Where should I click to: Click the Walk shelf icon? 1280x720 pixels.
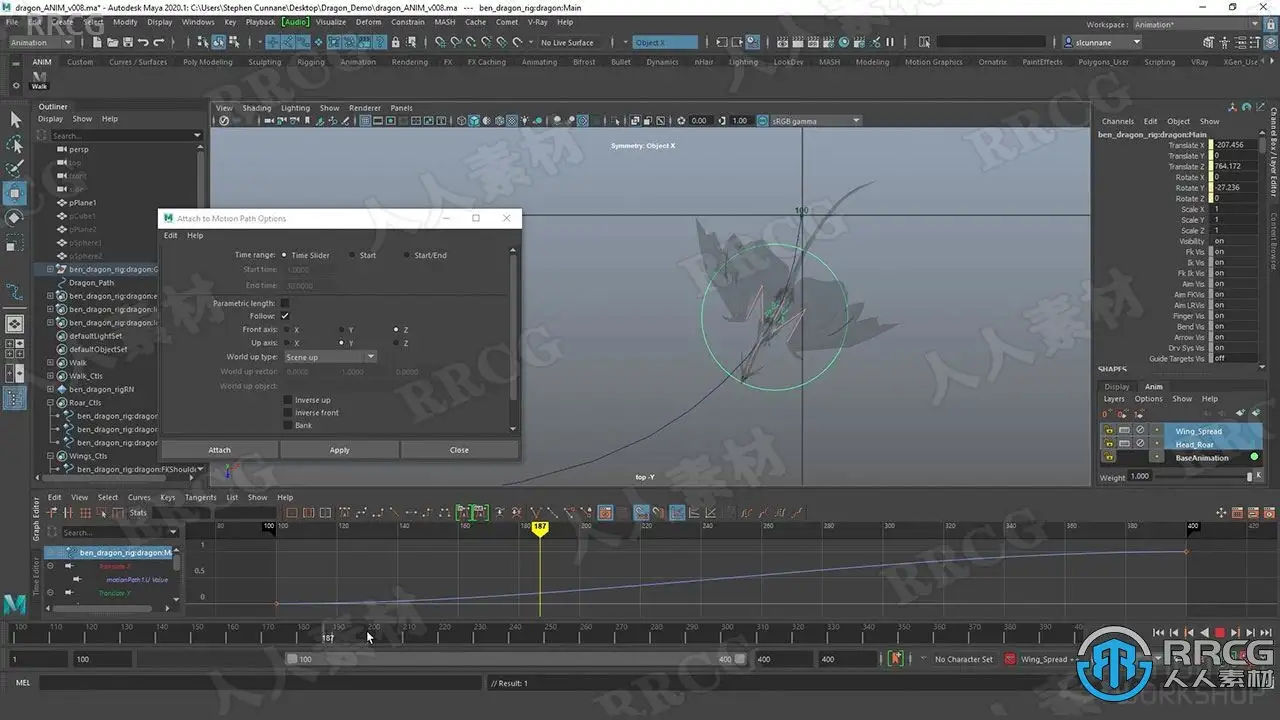(x=39, y=79)
